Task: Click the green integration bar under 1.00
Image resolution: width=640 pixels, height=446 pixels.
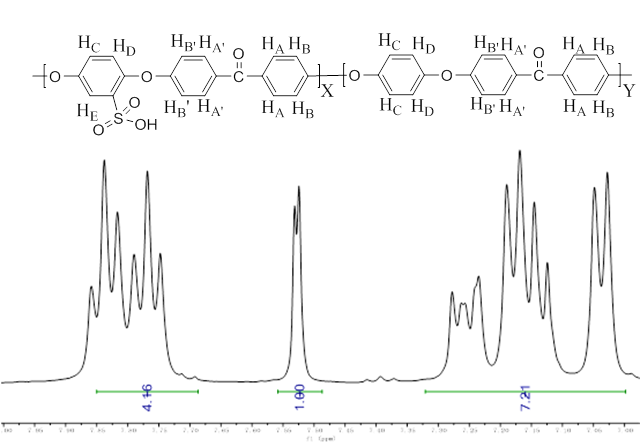Action: pos(300,392)
